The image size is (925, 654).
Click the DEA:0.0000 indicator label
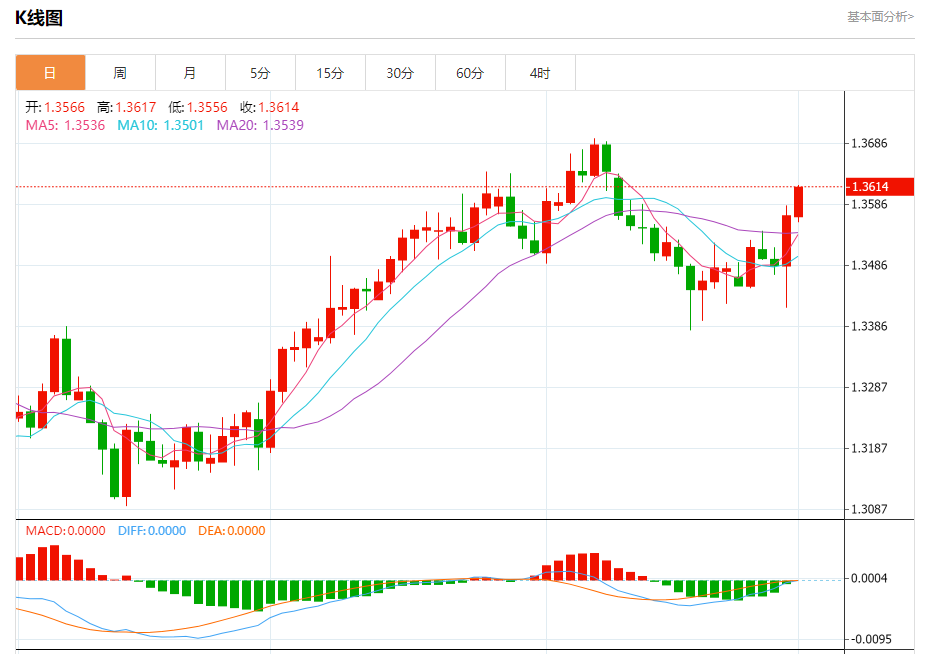(231, 531)
